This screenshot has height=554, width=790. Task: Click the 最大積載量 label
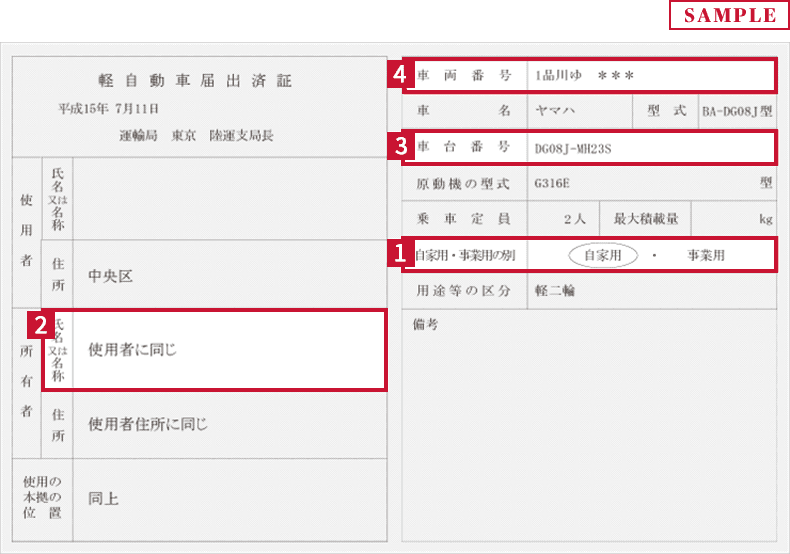coord(645,219)
